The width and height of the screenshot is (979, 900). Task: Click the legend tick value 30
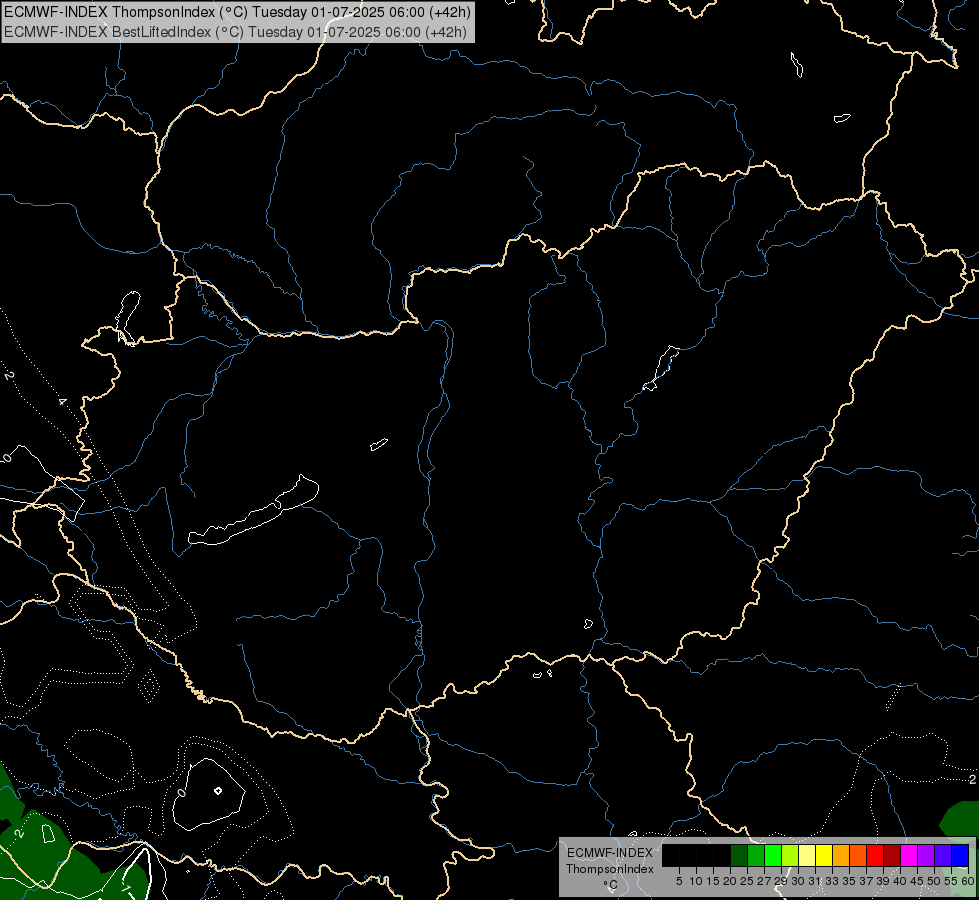[798, 881]
